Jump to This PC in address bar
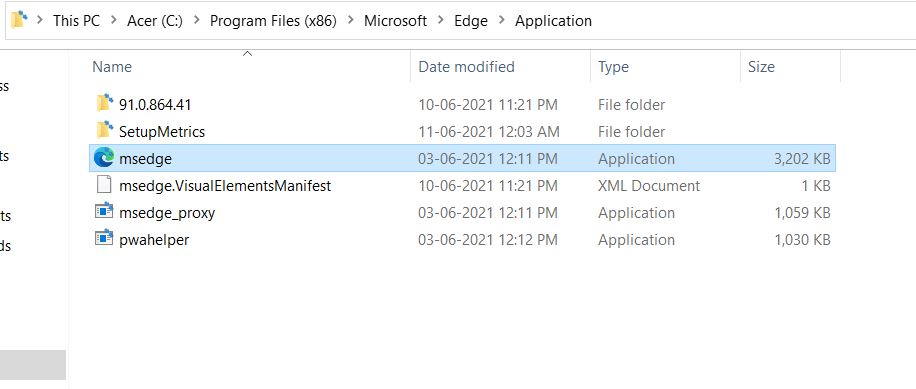Image resolution: width=916 pixels, height=389 pixels. coord(77,20)
